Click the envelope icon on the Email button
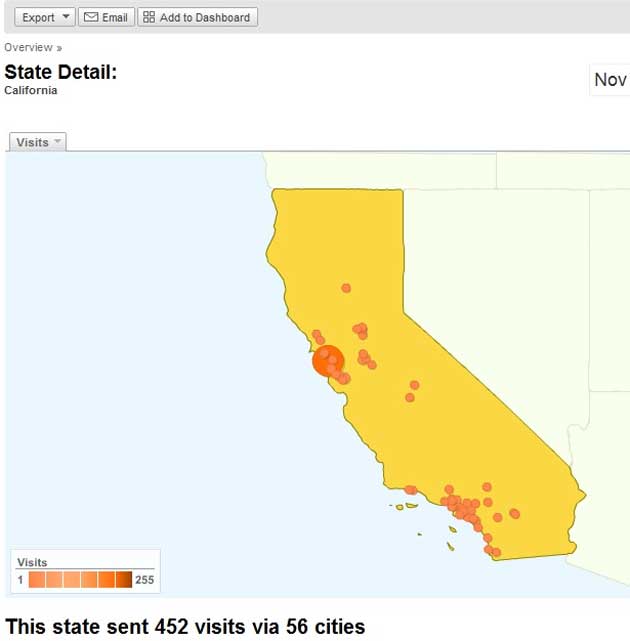630x641 pixels. 90,17
